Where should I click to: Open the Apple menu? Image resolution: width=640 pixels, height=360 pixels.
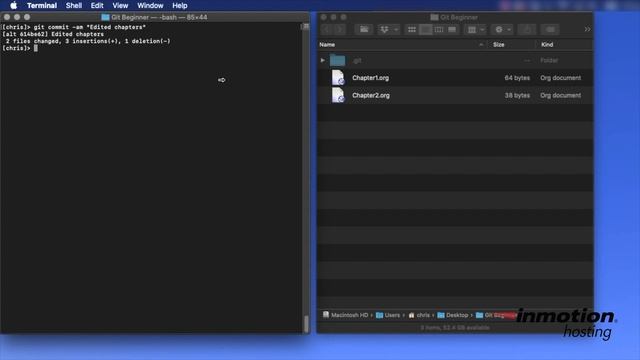[13, 5]
